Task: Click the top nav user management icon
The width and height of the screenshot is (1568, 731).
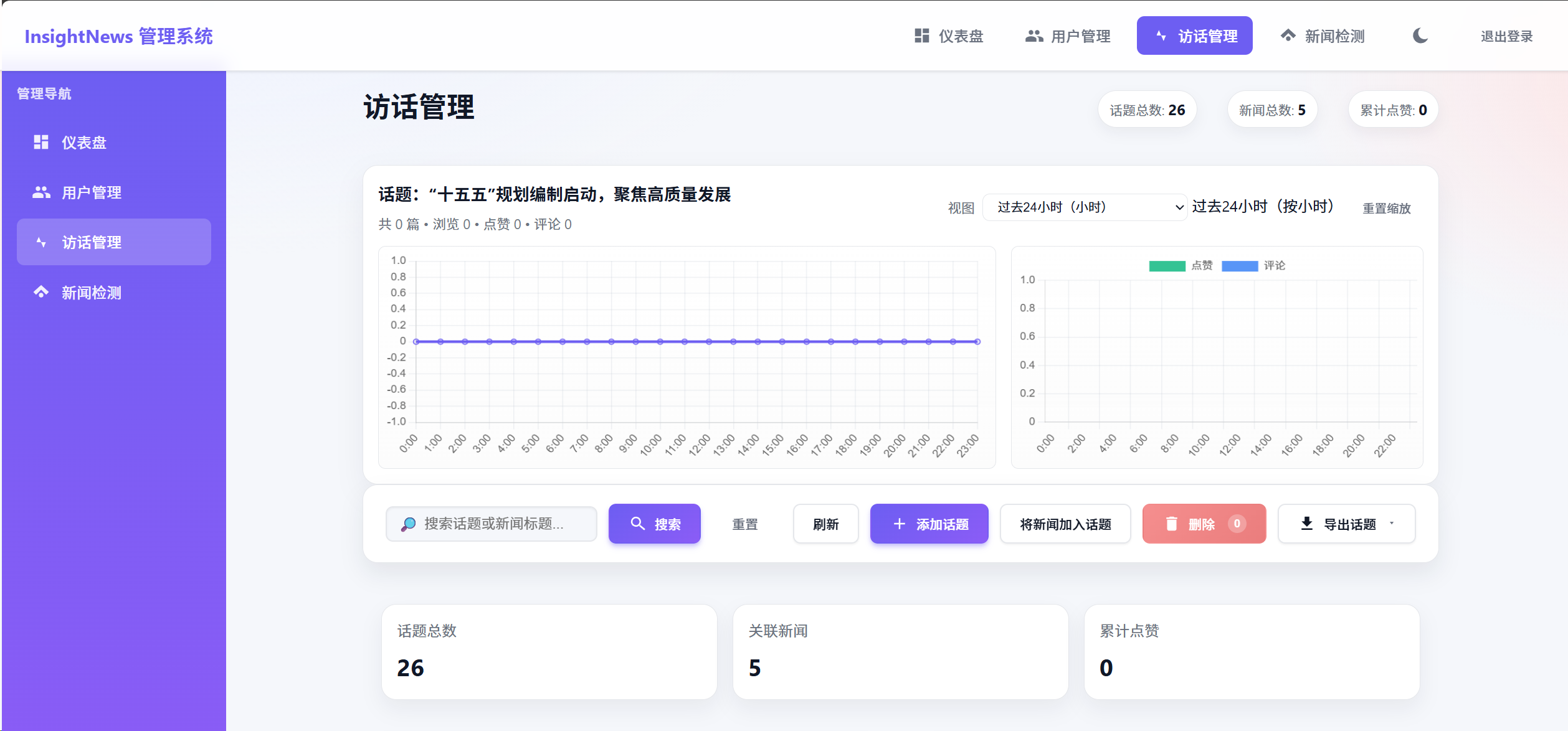Action: 1034,36
